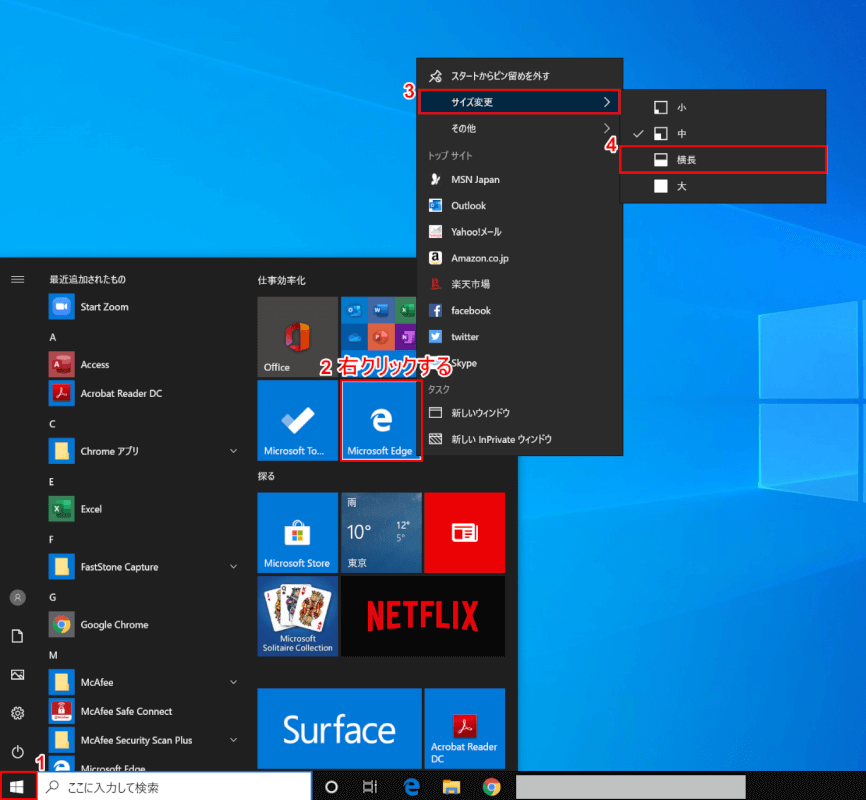This screenshot has width=866, height=800.
Task: Open the red news tile
Action: pos(464,533)
